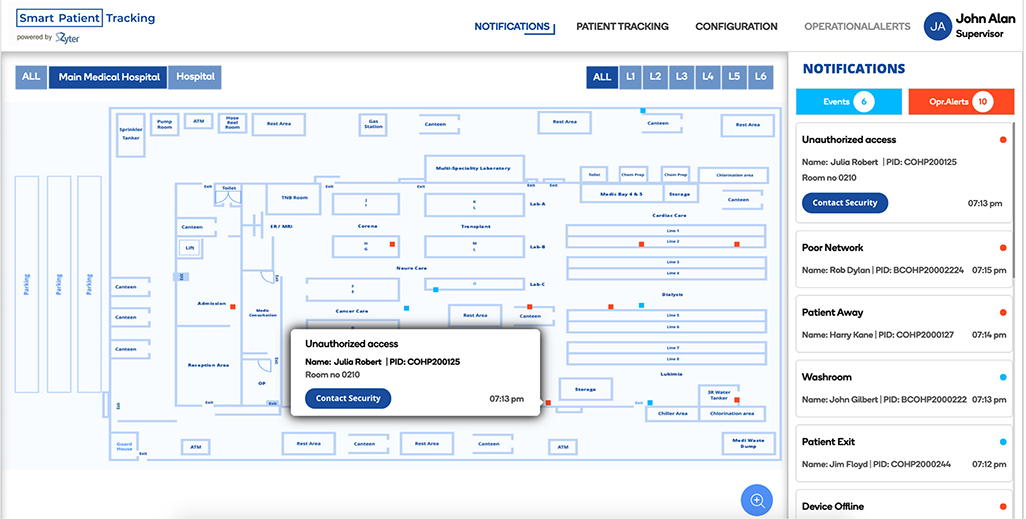The height and width of the screenshot is (519, 1026).
Task: Click the magnifier zoom icon on map
Action: [757, 500]
